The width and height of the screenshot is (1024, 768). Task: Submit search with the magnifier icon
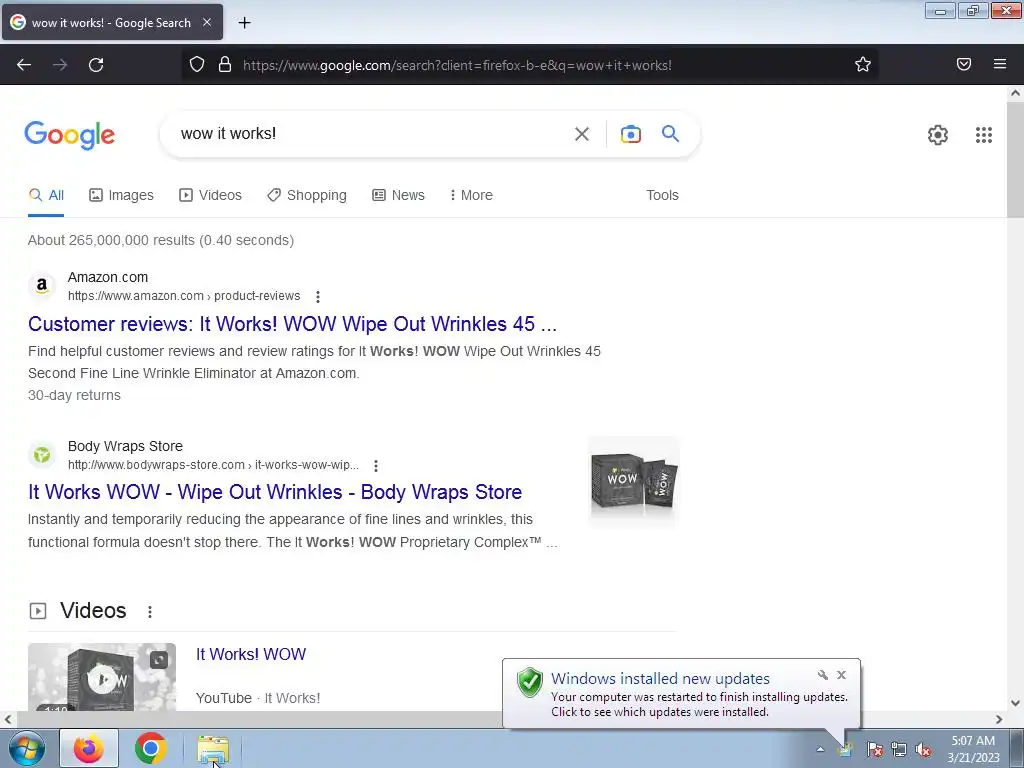(670, 134)
